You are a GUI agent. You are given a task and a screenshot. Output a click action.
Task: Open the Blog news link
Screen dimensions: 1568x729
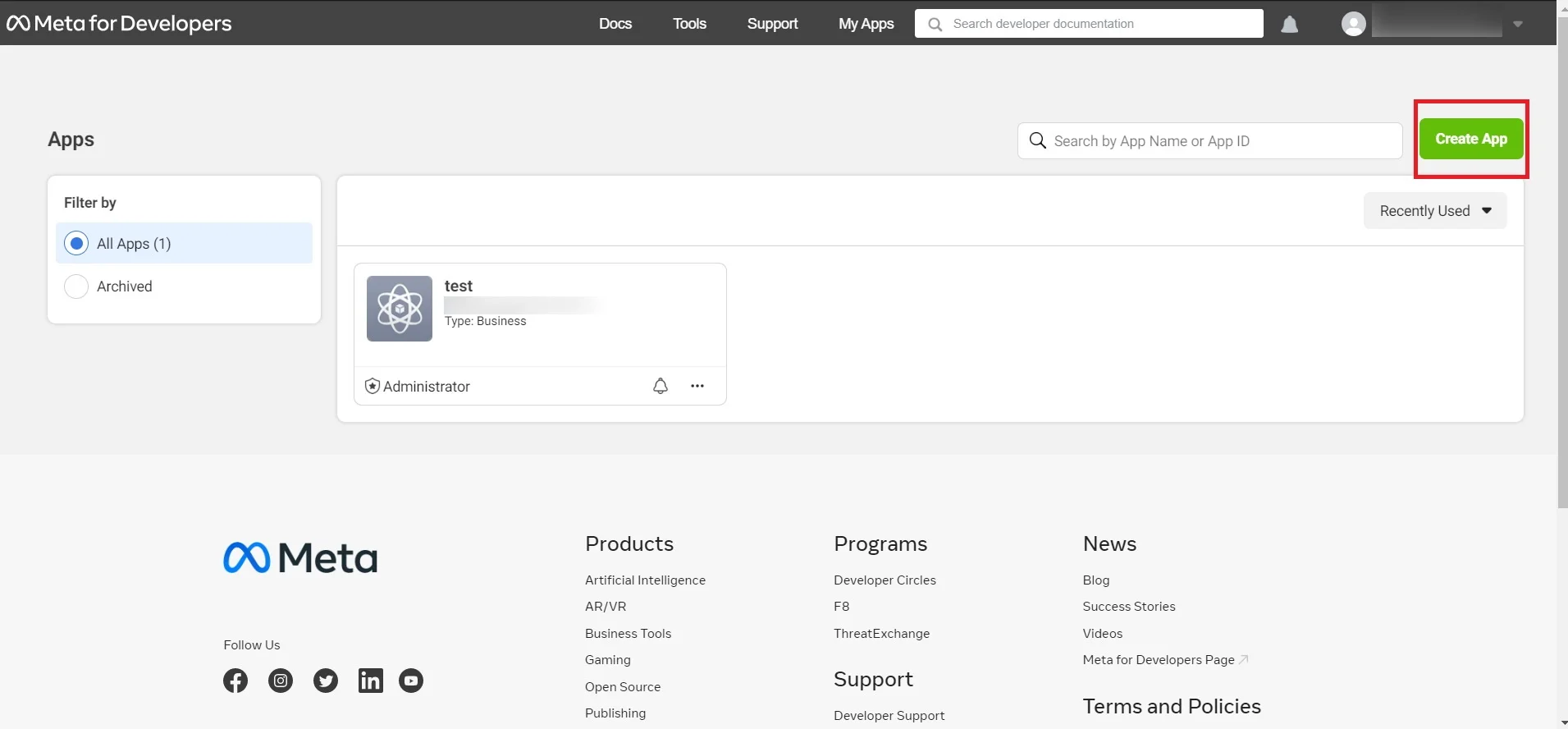tap(1096, 580)
